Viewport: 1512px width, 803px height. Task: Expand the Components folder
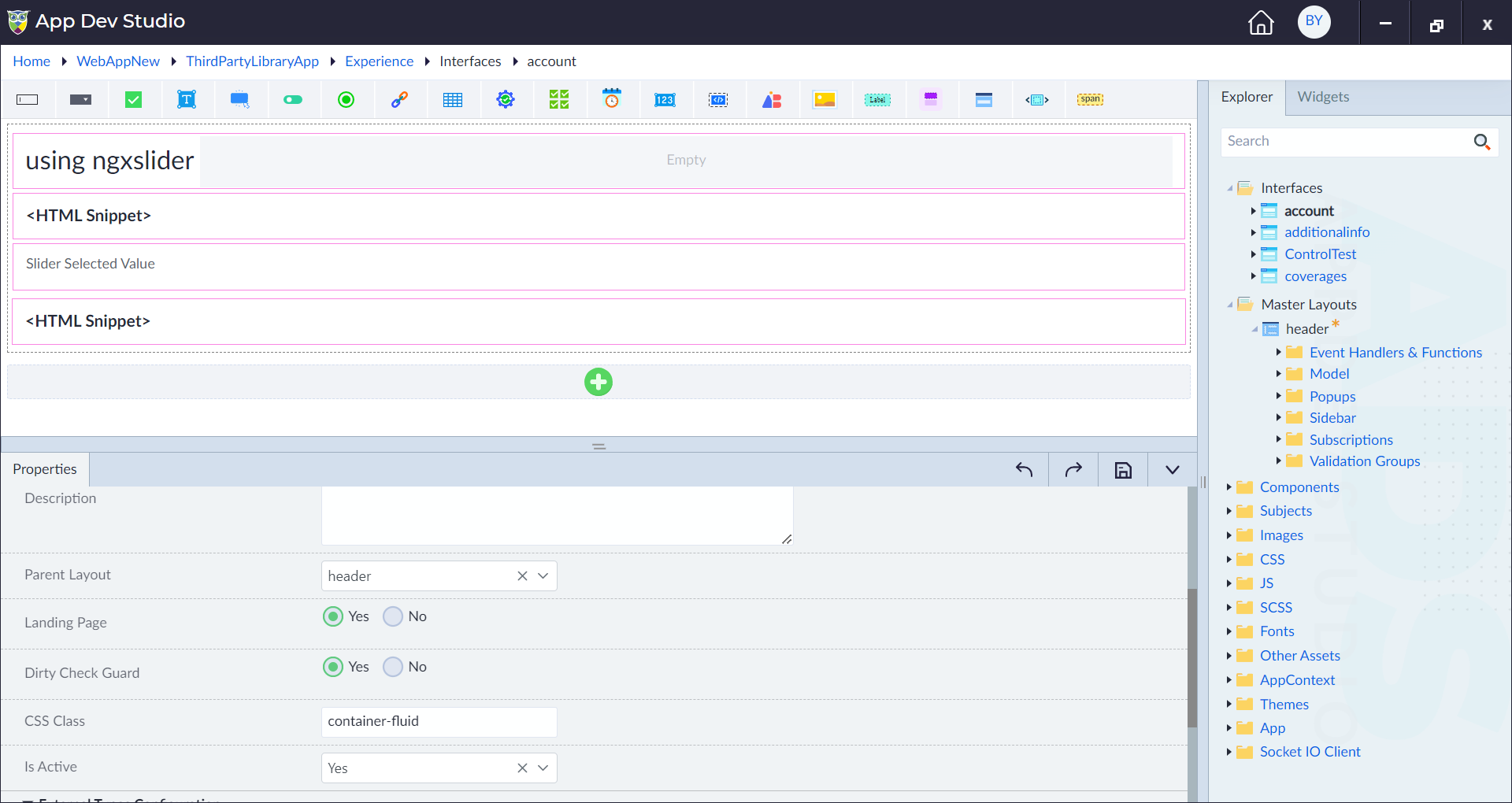pos(1228,487)
